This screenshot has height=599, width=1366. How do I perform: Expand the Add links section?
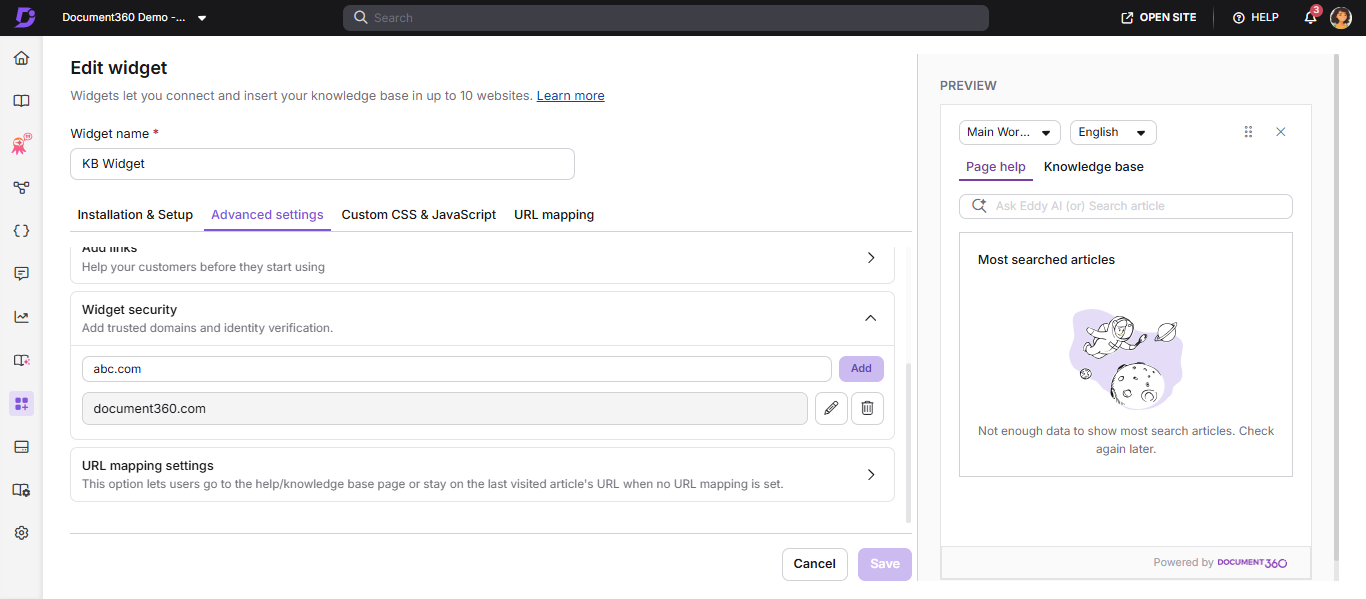871,258
